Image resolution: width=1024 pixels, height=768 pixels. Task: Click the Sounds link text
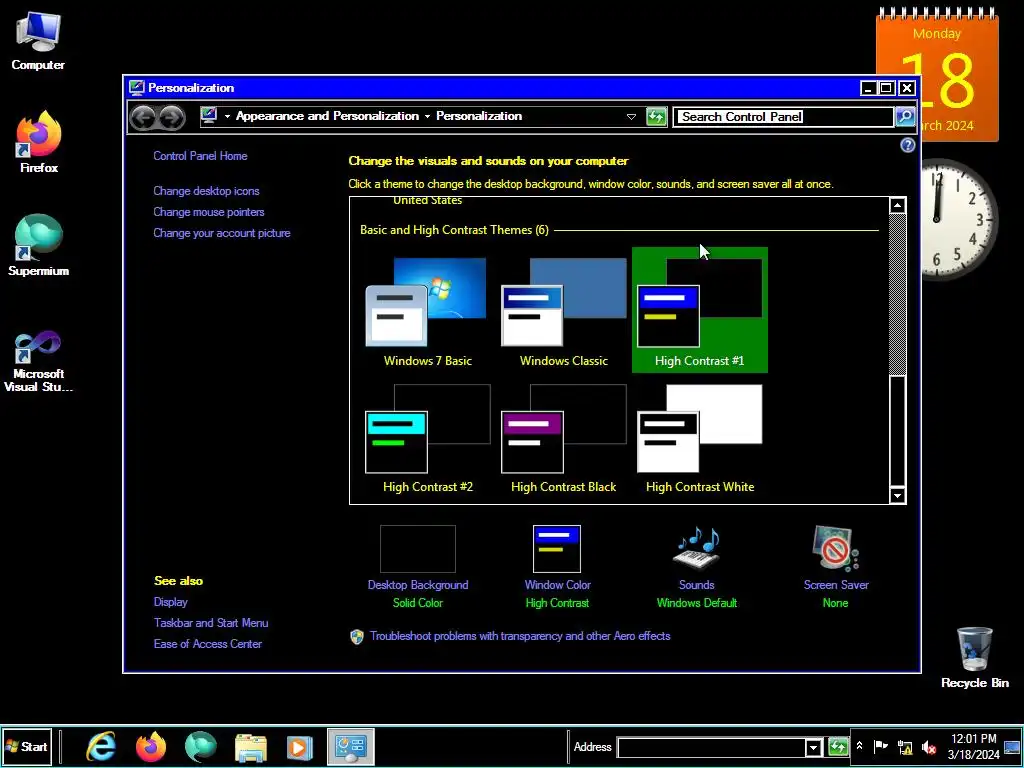pos(696,585)
